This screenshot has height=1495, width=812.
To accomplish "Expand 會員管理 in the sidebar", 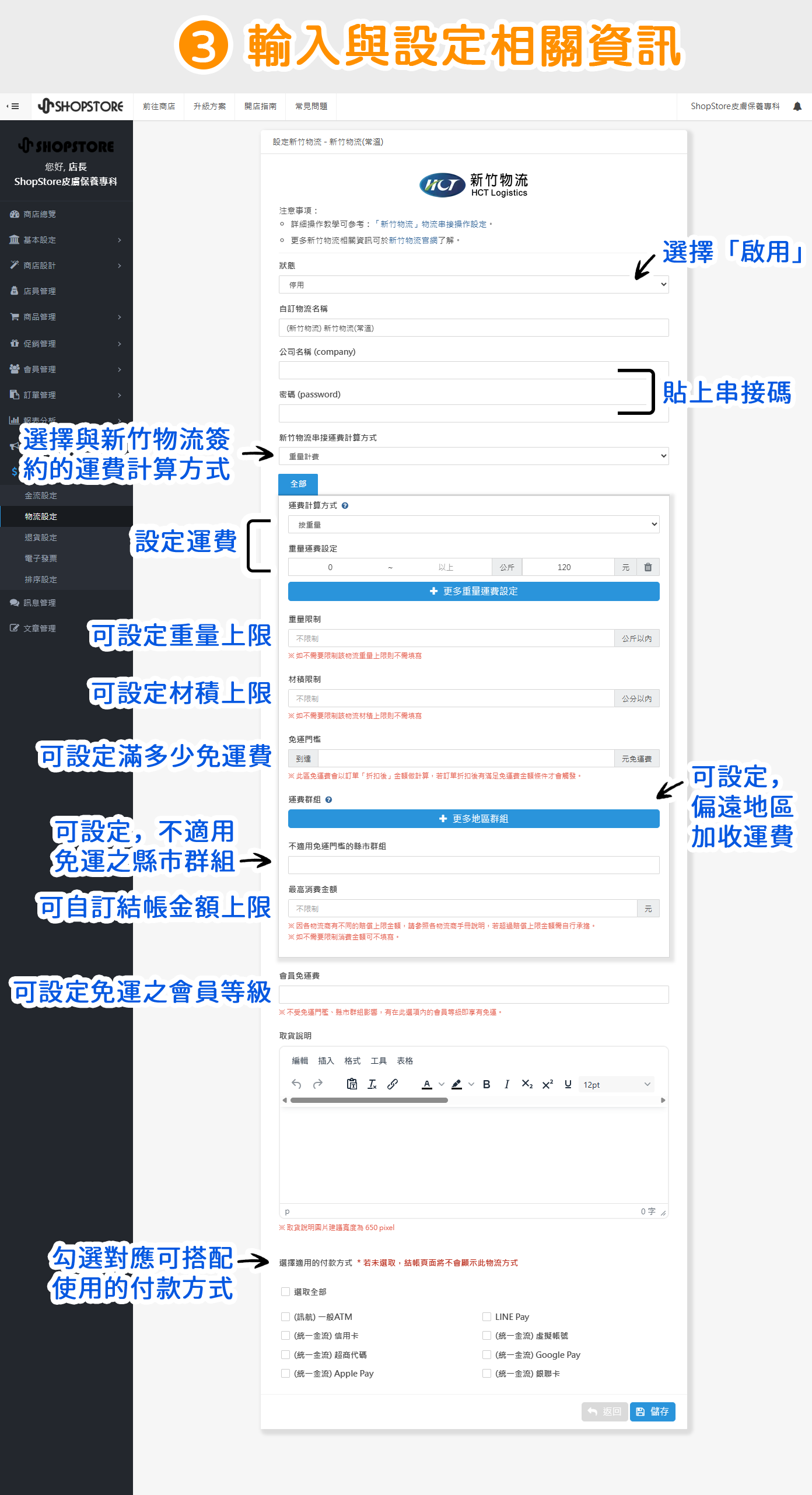I will [x=66, y=369].
